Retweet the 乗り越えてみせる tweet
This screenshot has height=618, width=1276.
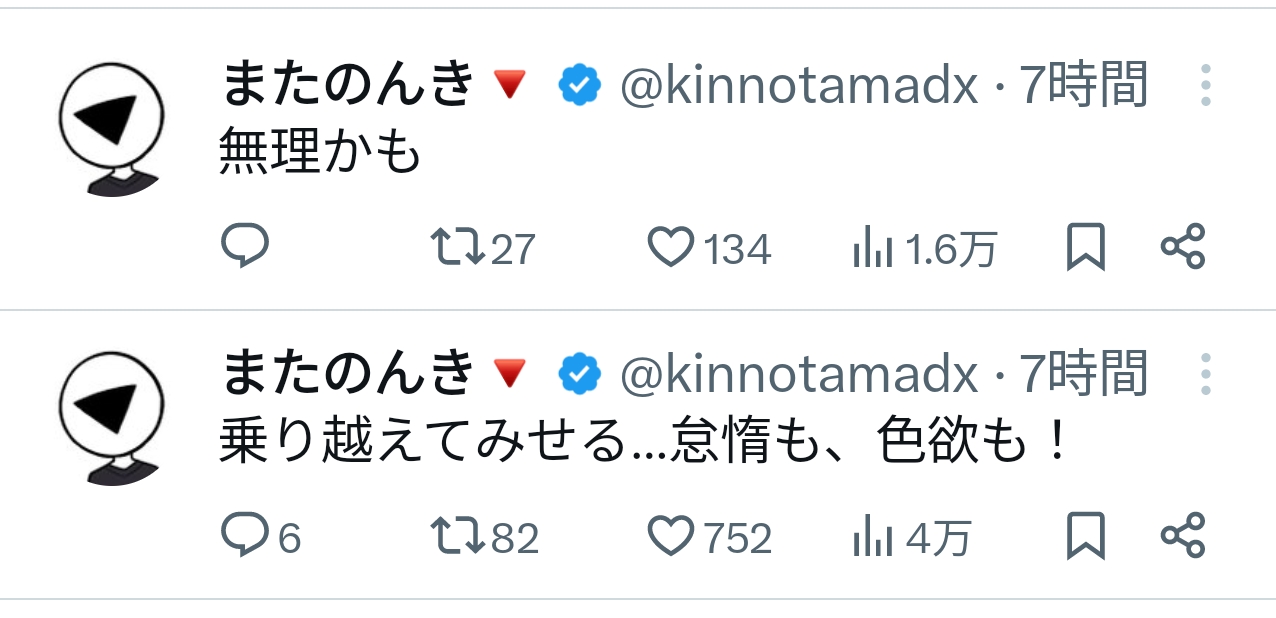tap(458, 537)
